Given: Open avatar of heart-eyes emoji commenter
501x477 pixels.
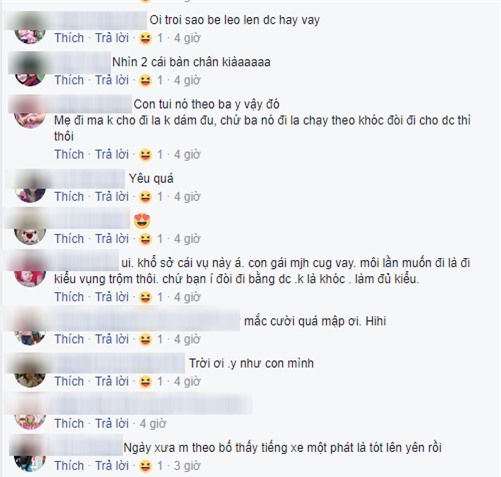Looking at the screenshot, I should click(x=30, y=230).
